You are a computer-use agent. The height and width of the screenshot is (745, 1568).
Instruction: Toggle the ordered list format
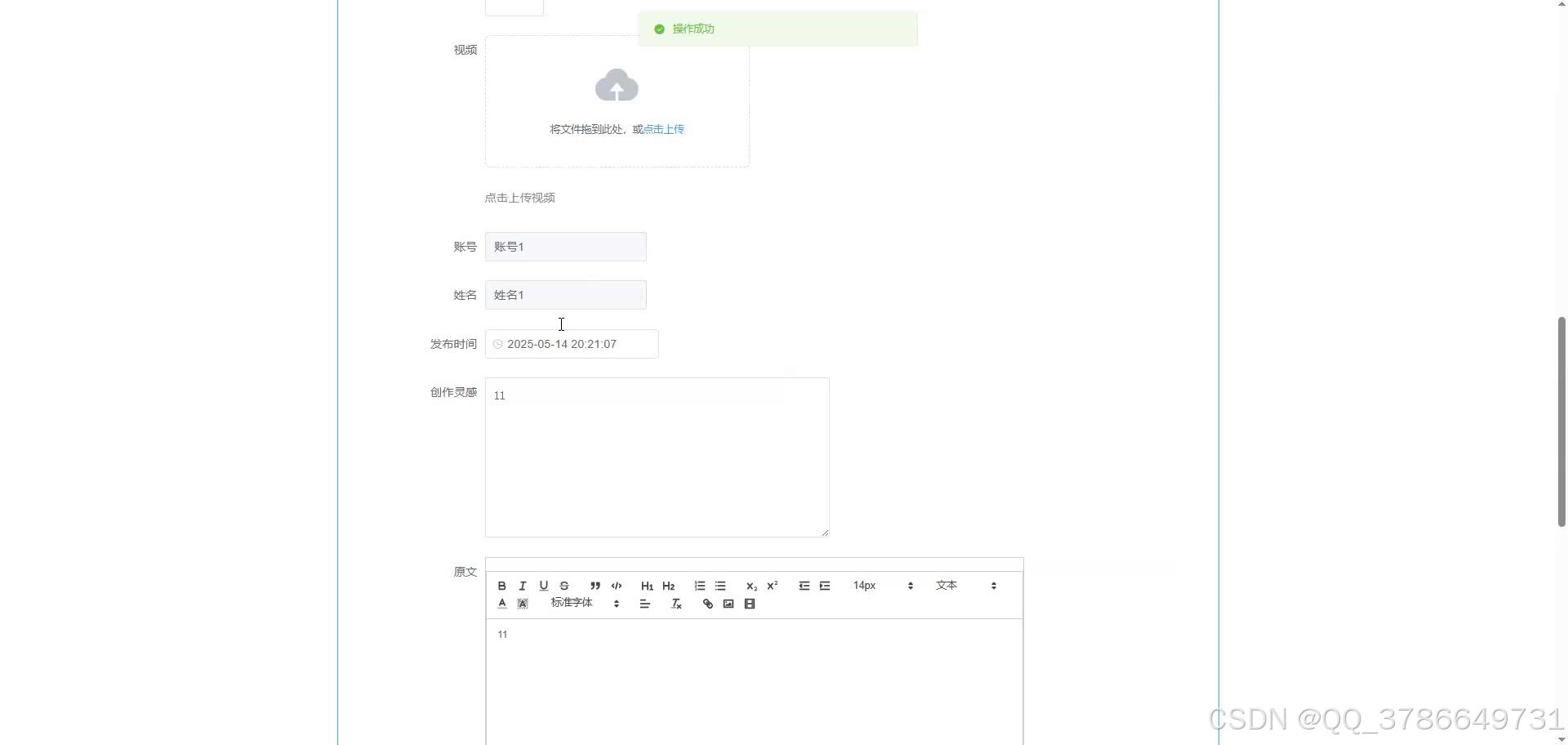pyautogui.click(x=699, y=586)
